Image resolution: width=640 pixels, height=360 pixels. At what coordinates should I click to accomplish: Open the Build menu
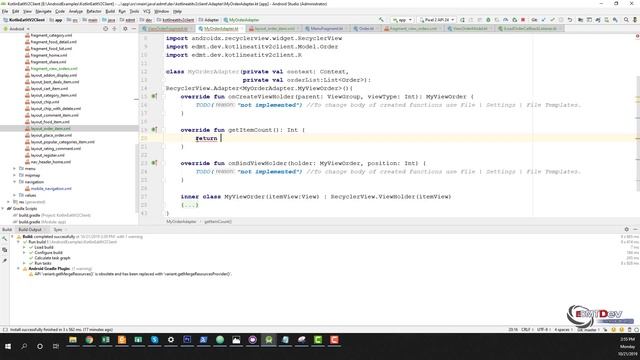[x=110, y=11]
